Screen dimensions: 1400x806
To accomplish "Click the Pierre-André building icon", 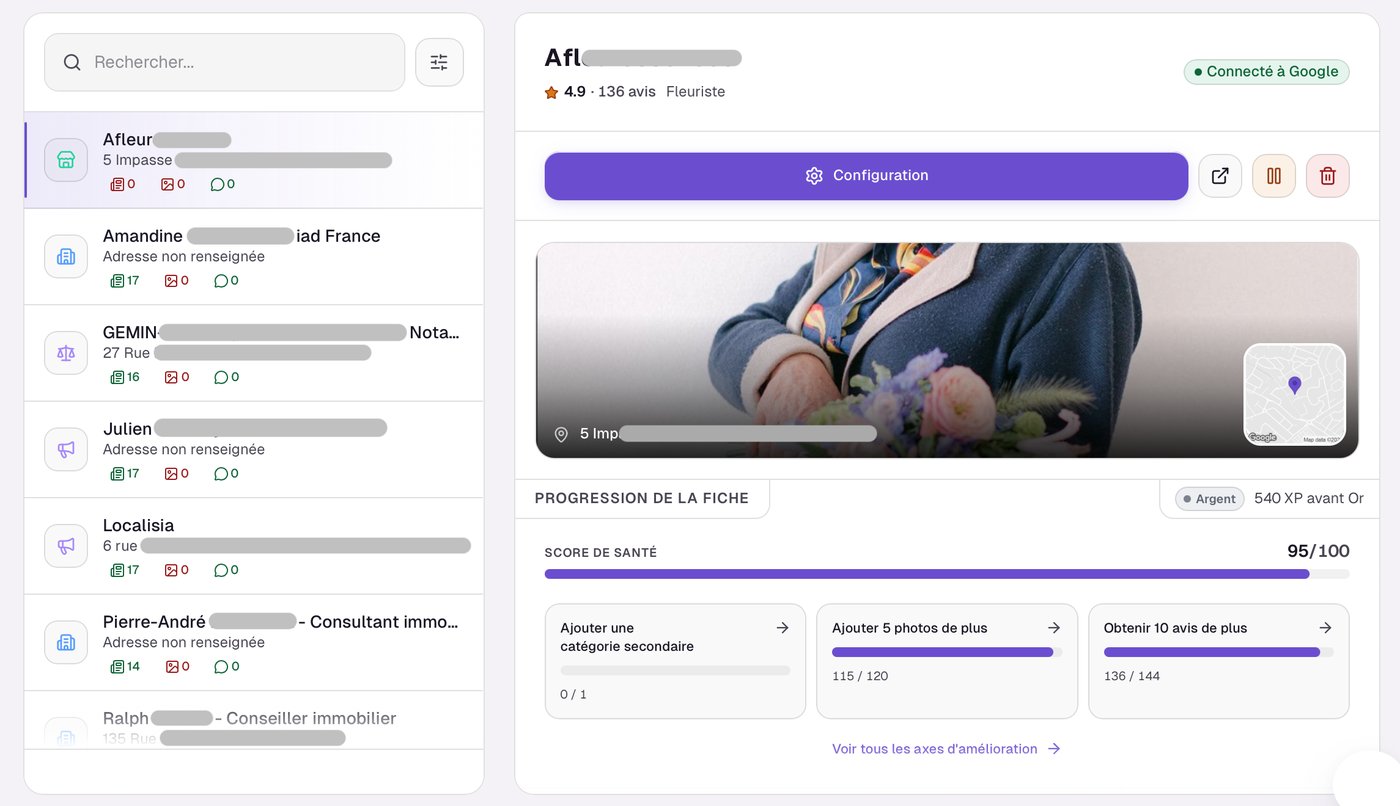I will [66, 642].
